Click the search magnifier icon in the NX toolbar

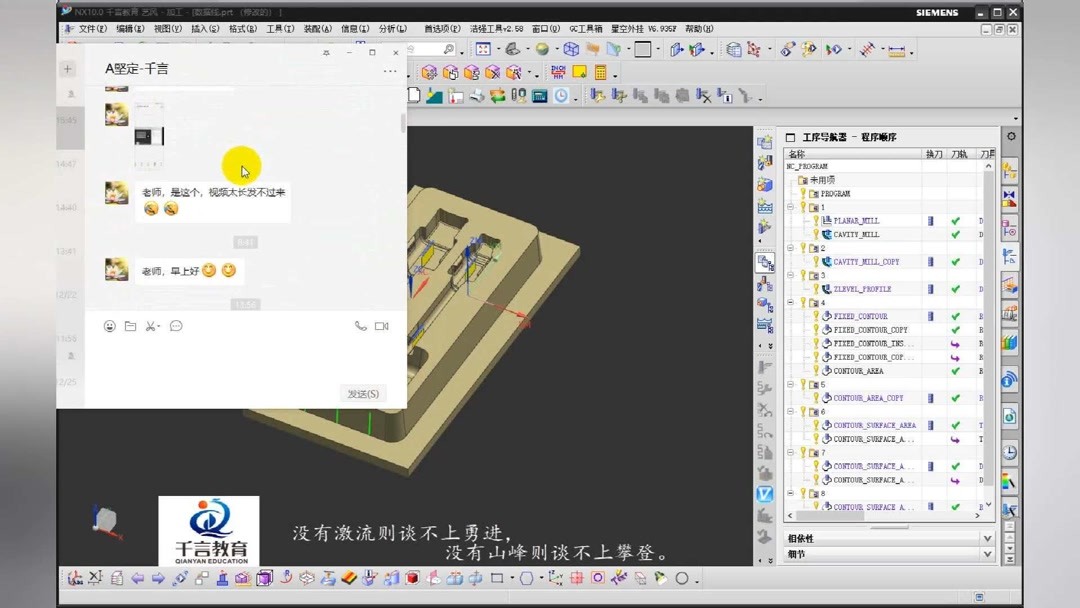[449, 48]
